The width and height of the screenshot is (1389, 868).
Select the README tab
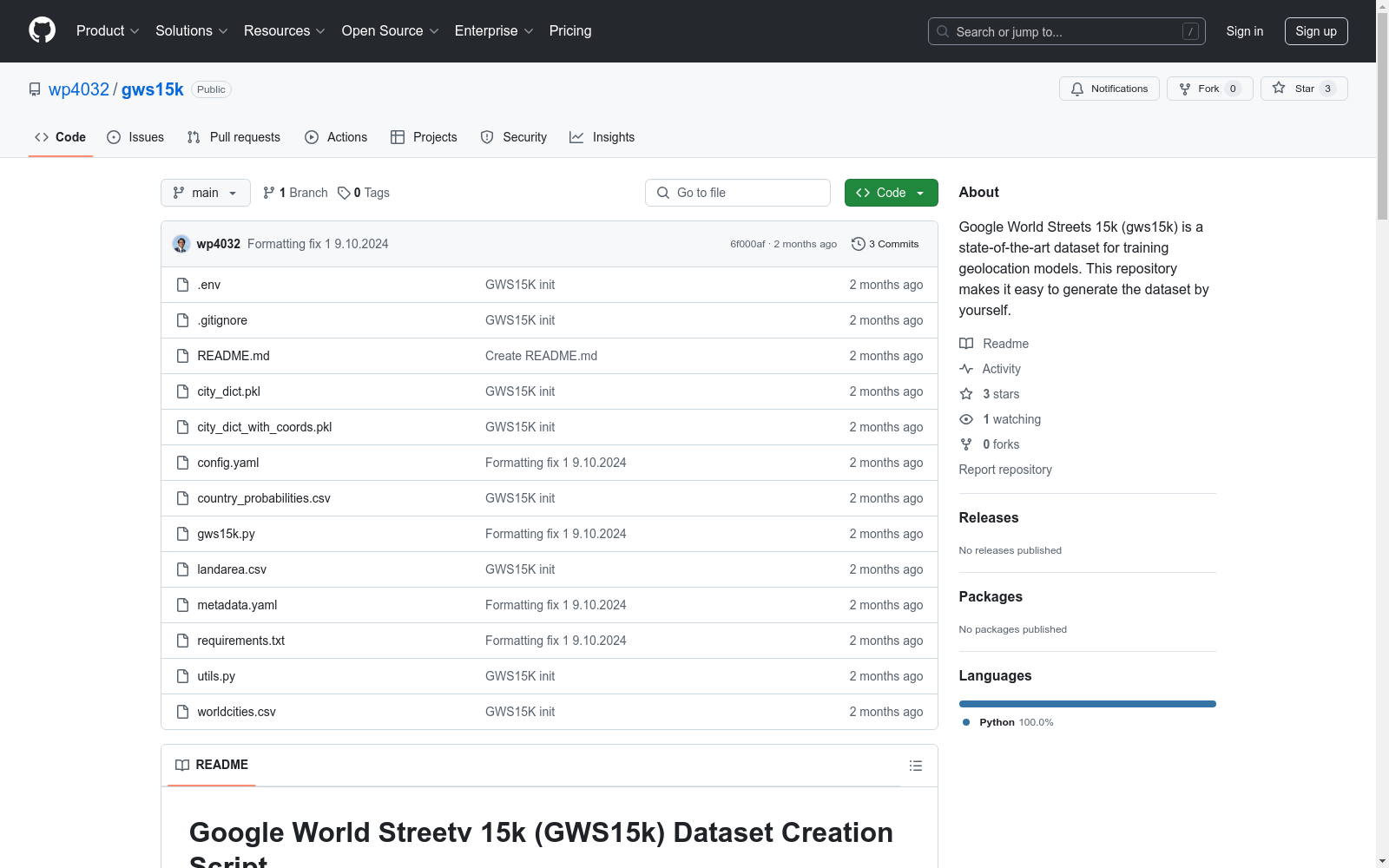[x=212, y=765]
